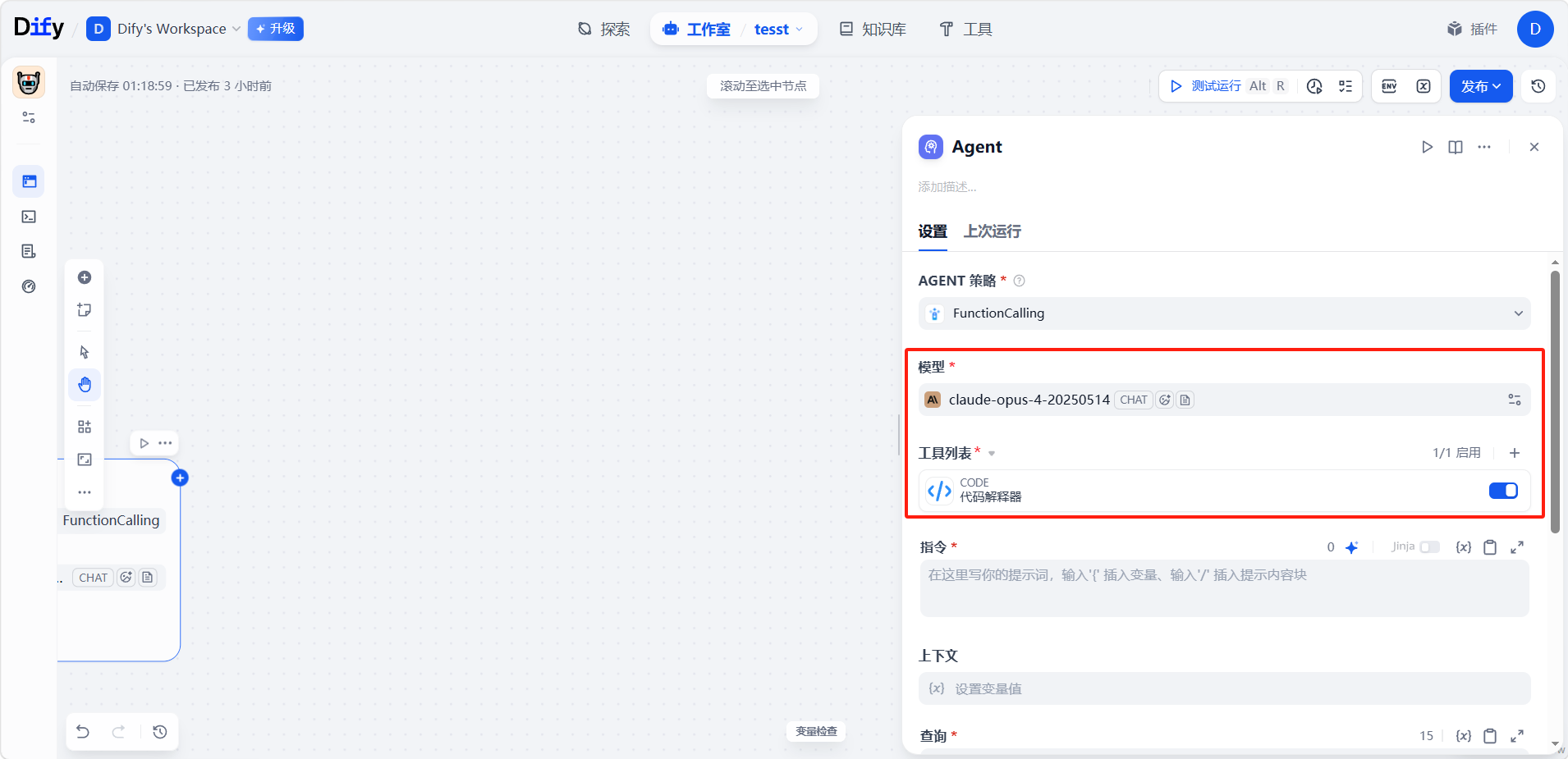Go to the 知识库 page
Image resolution: width=1568 pixels, height=759 pixels.
(x=873, y=30)
